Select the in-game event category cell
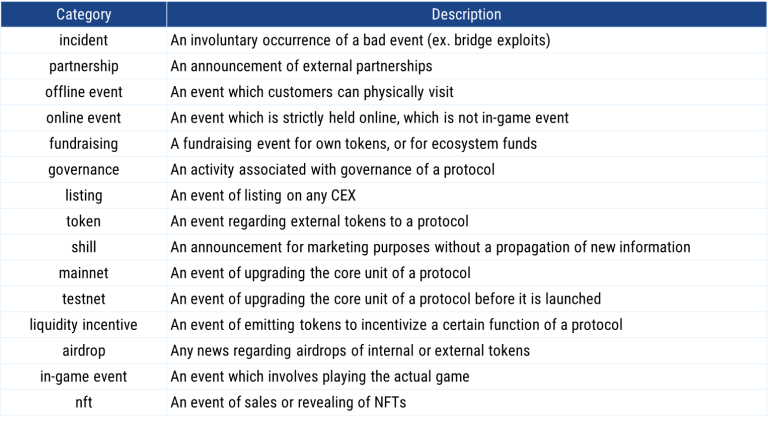 [83, 377]
